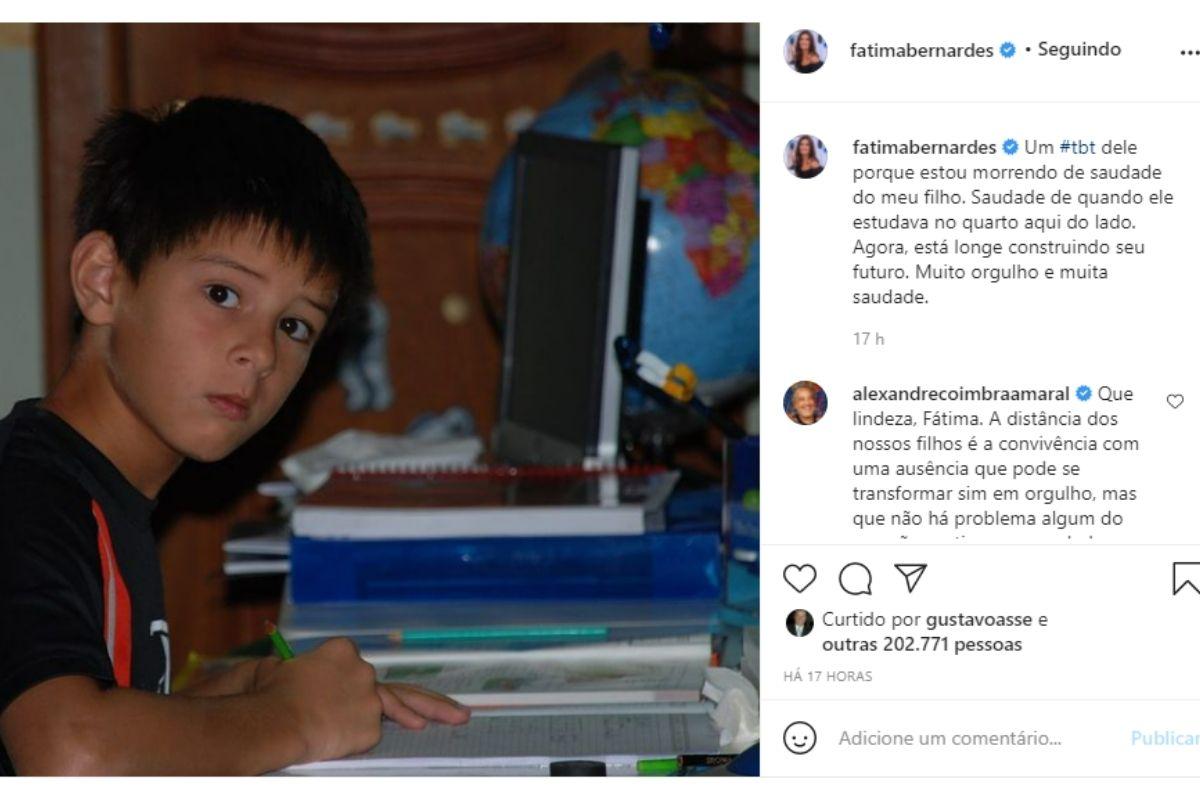
Task: Toggle the Seguindo follow status
Action: pos(1079,49)
